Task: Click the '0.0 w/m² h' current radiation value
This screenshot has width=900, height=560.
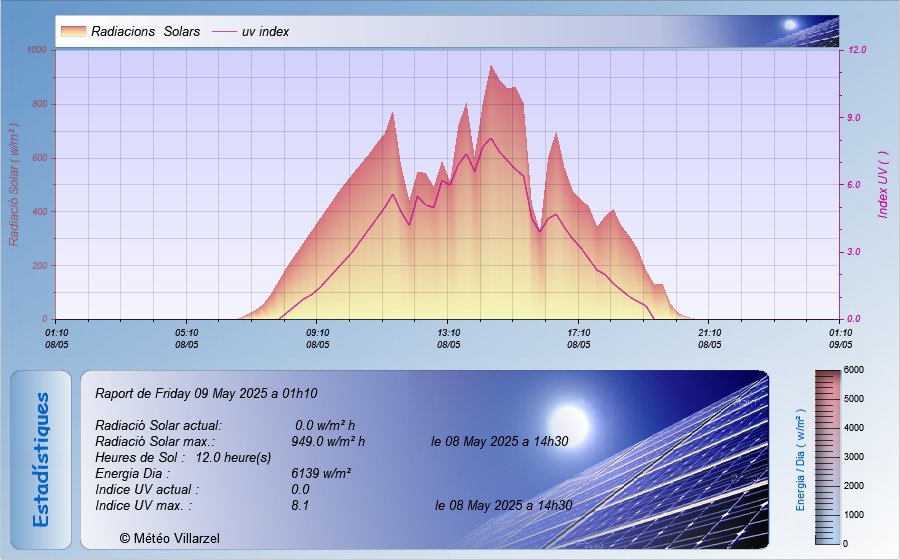Action: tap(325, 426)
